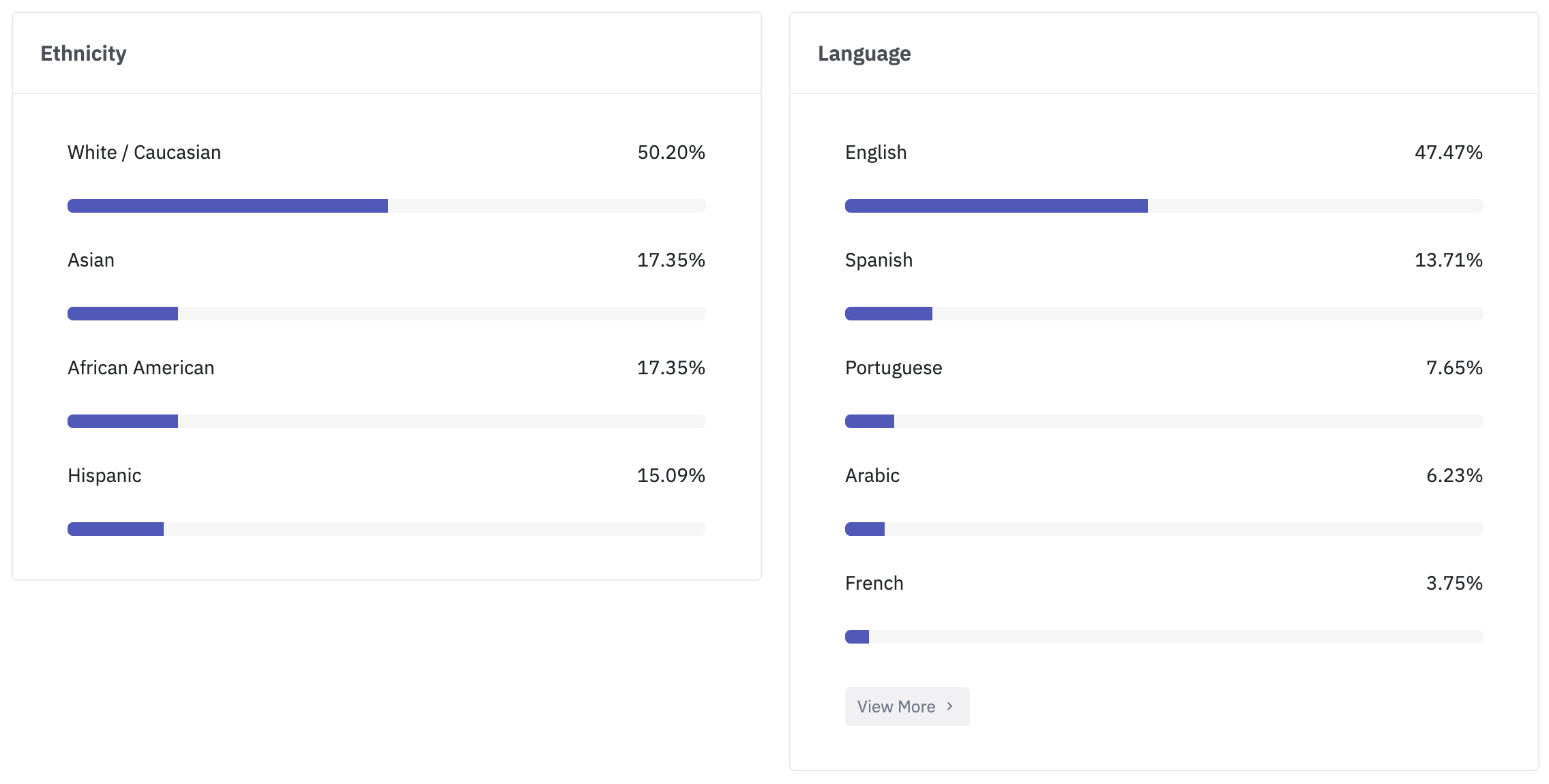Select the Ethnicity card heading
This screenshot has width=1549, height=784.
point(83,53)
